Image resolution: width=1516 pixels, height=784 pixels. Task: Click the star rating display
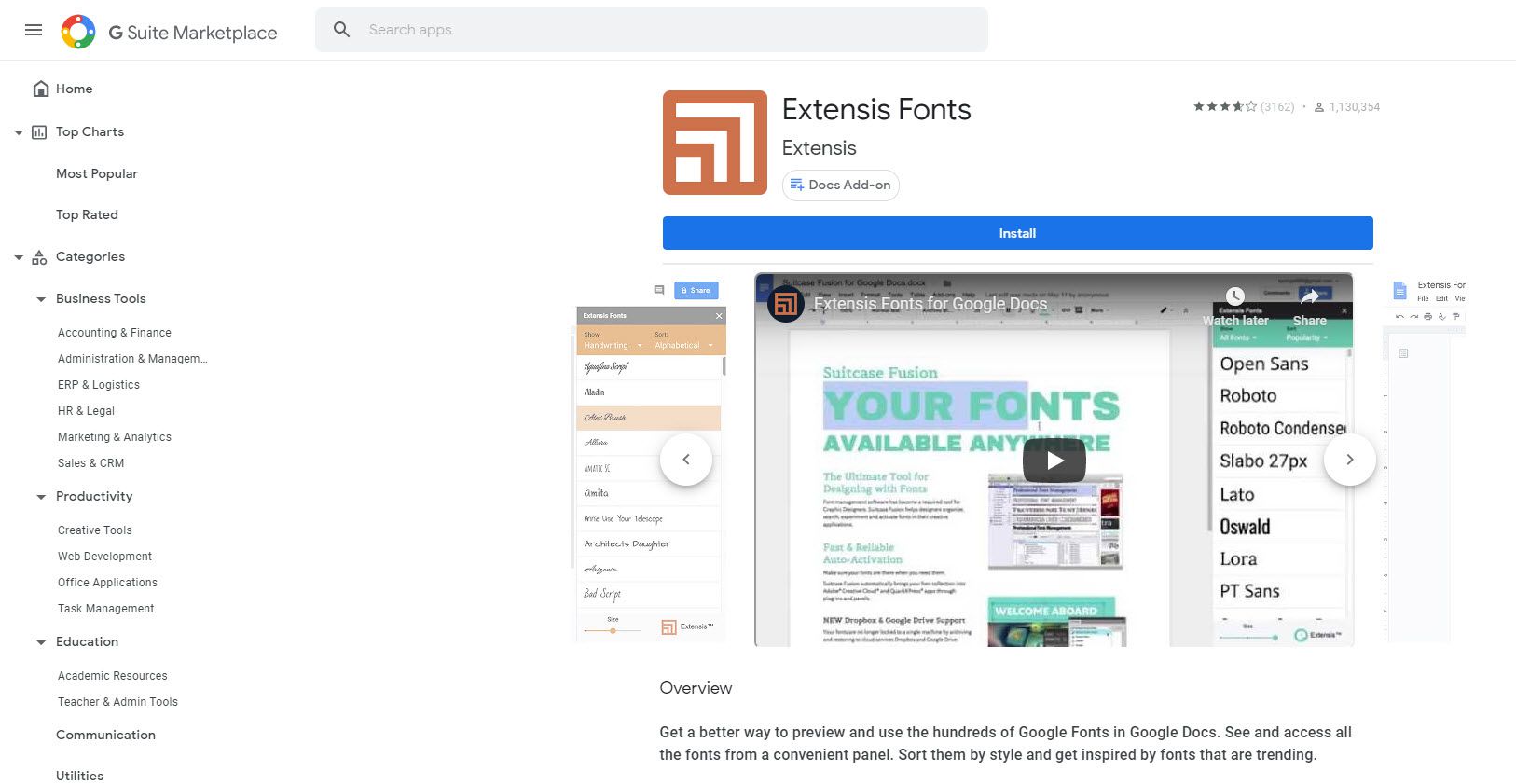(1225, 106)
